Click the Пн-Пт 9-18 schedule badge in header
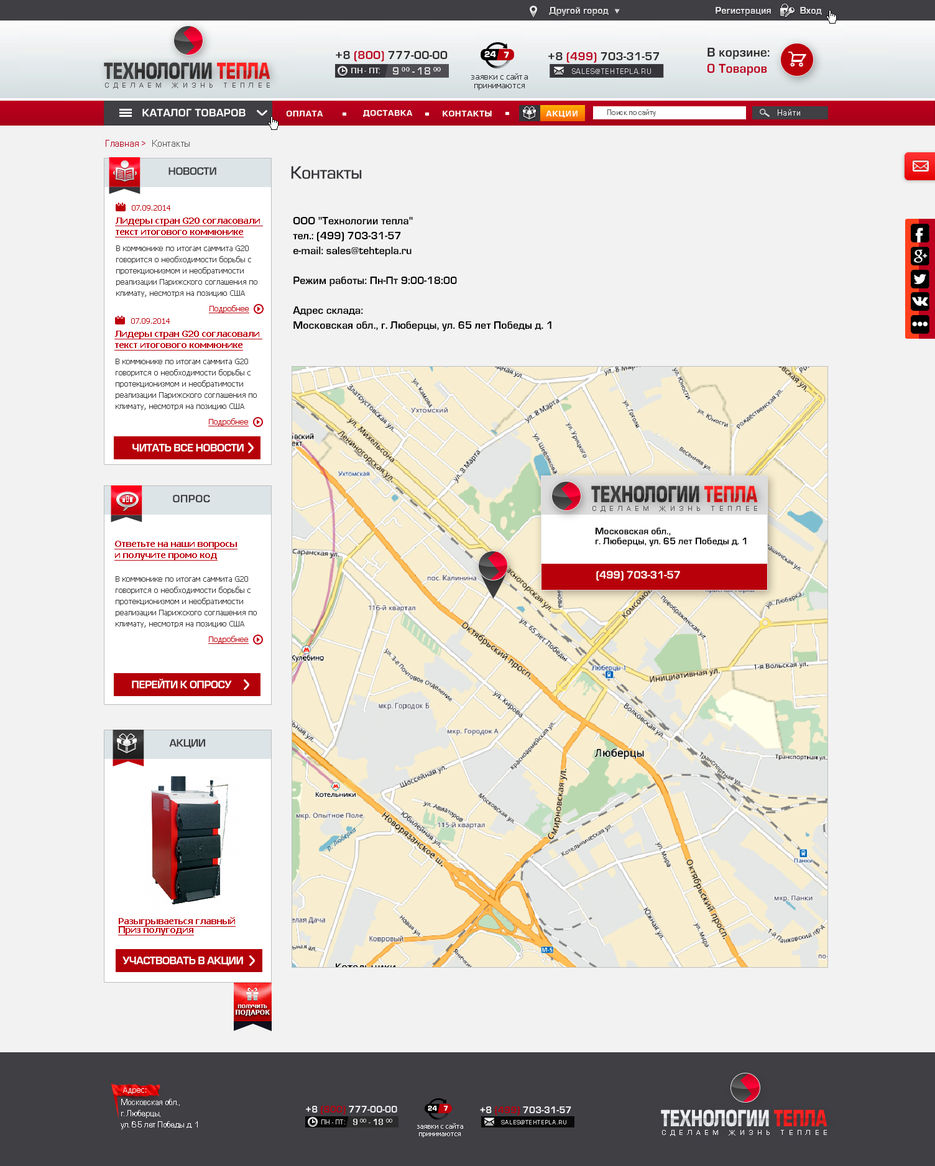Screen dimensions: 935x1166 391,71
